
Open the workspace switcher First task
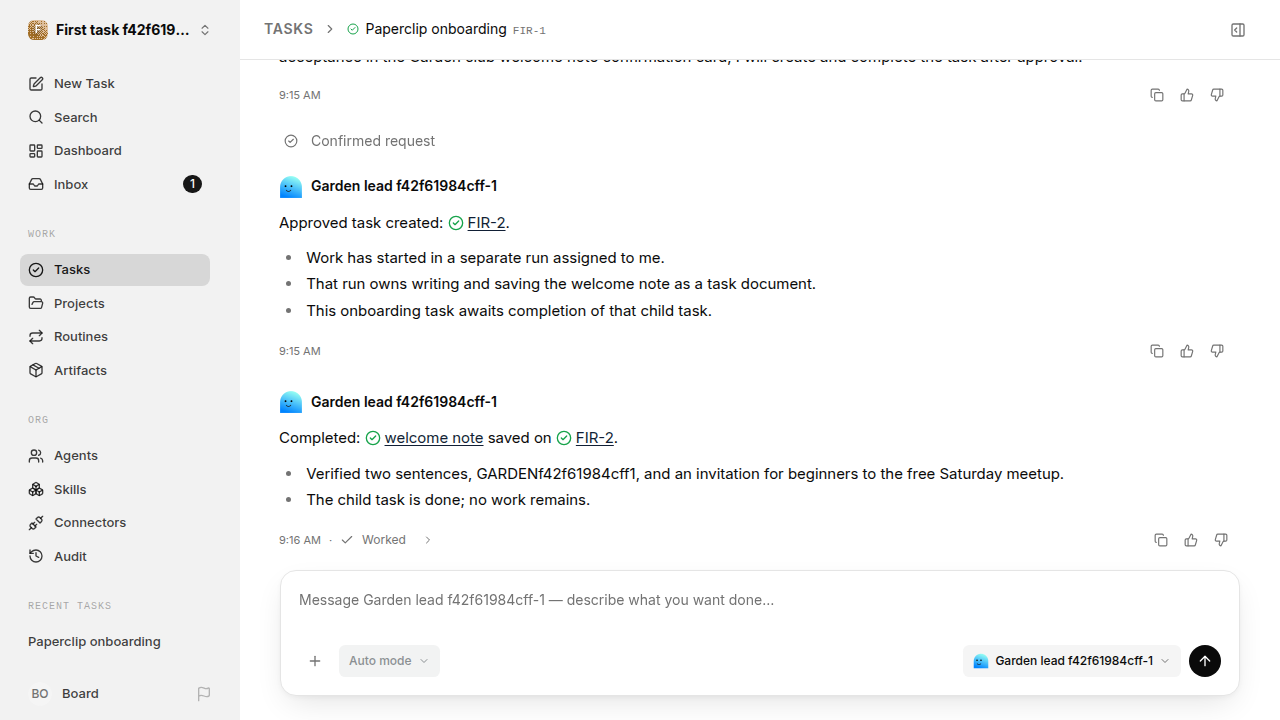click(x=120, y=30)
